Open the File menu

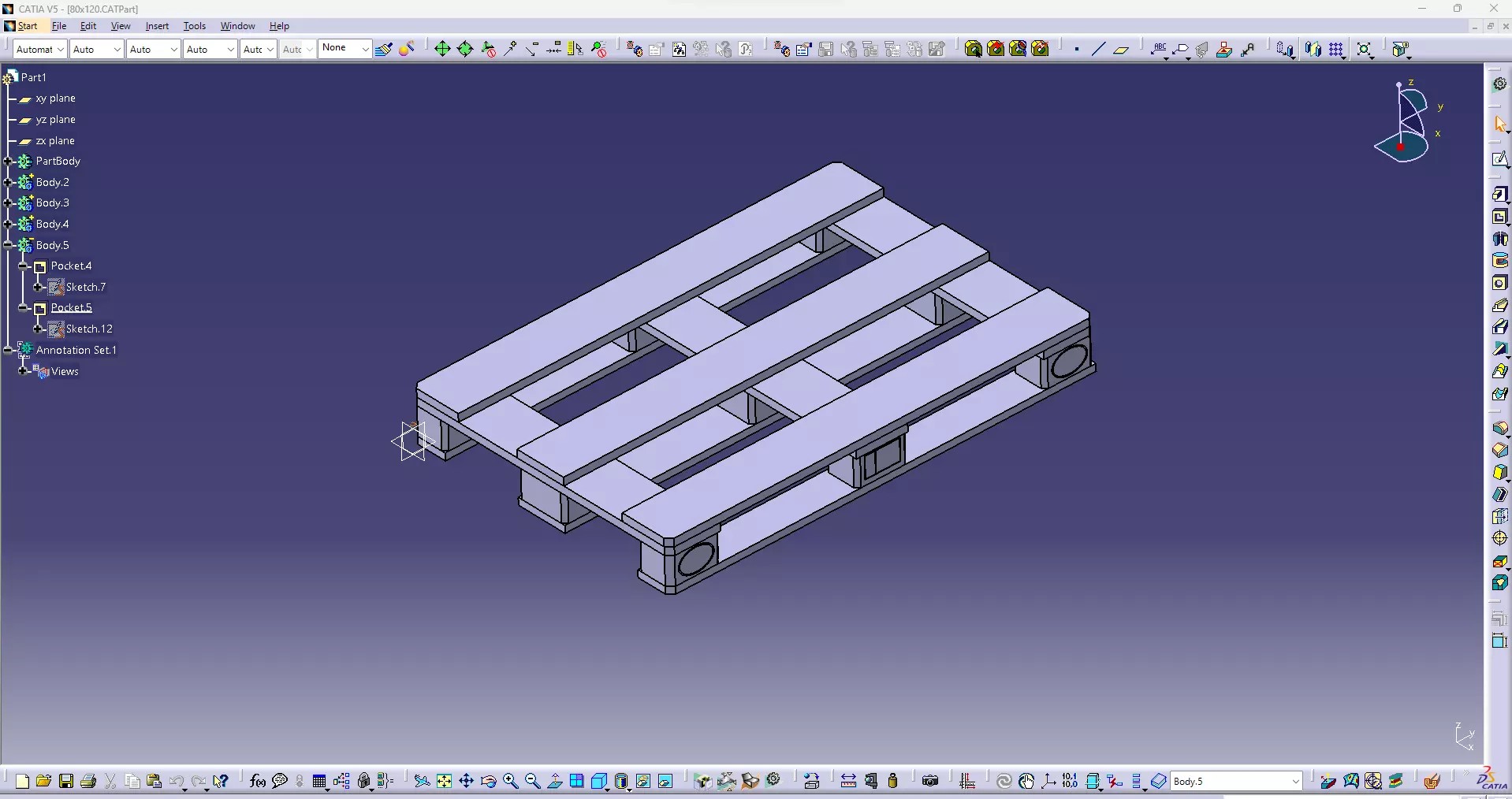59,26
